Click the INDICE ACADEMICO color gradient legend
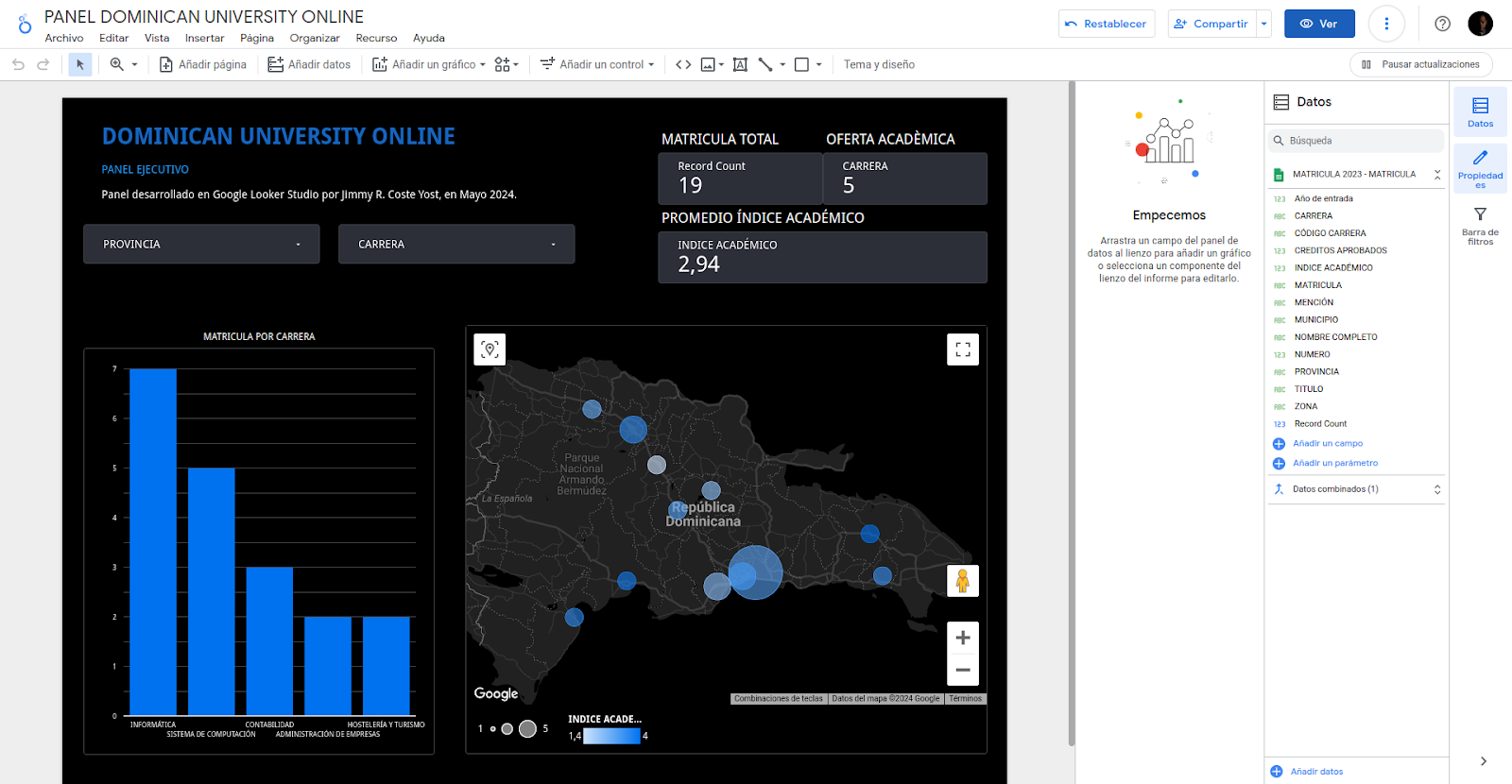This screenshot has height=784, width=1512. (x=611, y=736)
